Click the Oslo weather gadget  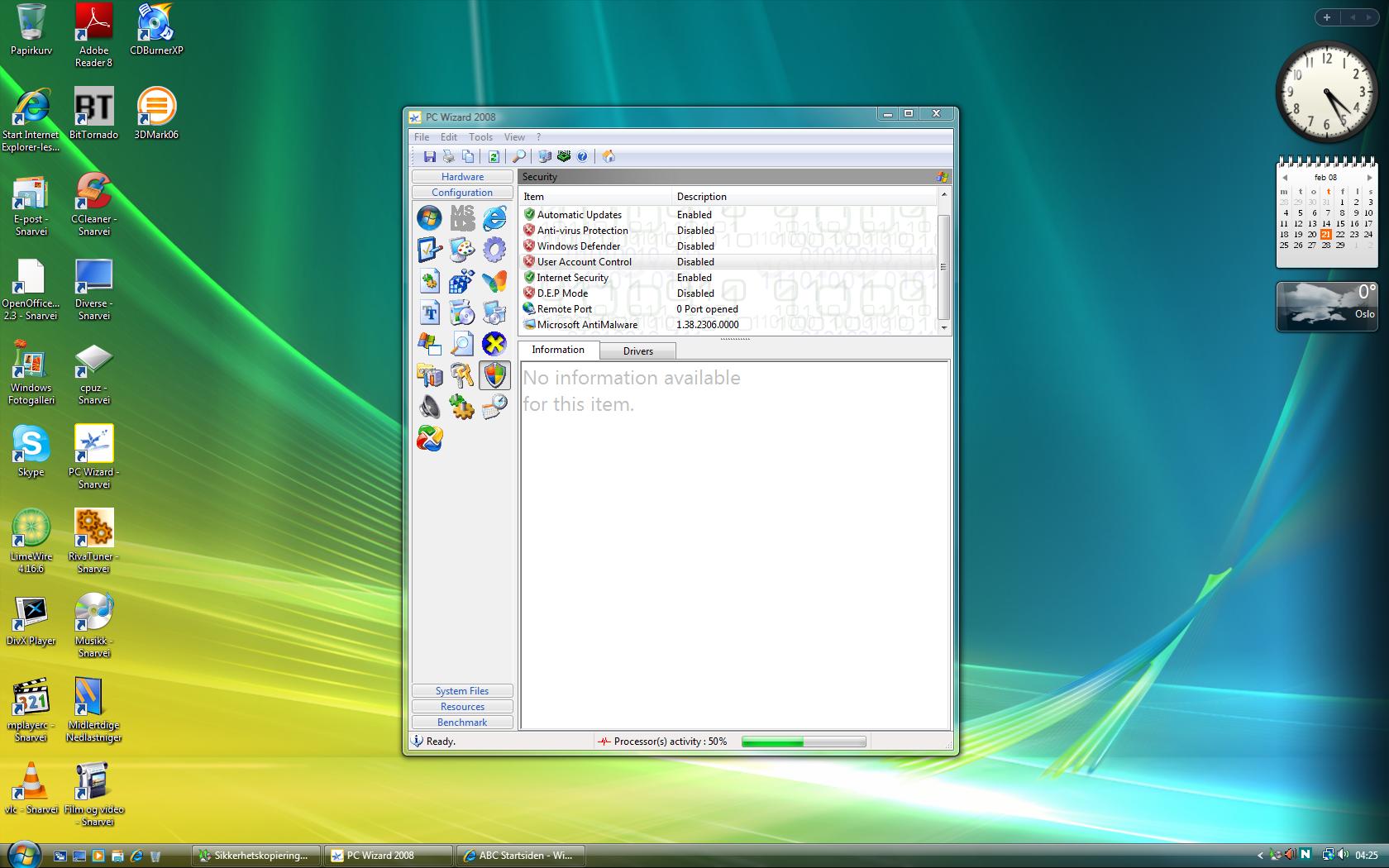[x=1327, y=307]
